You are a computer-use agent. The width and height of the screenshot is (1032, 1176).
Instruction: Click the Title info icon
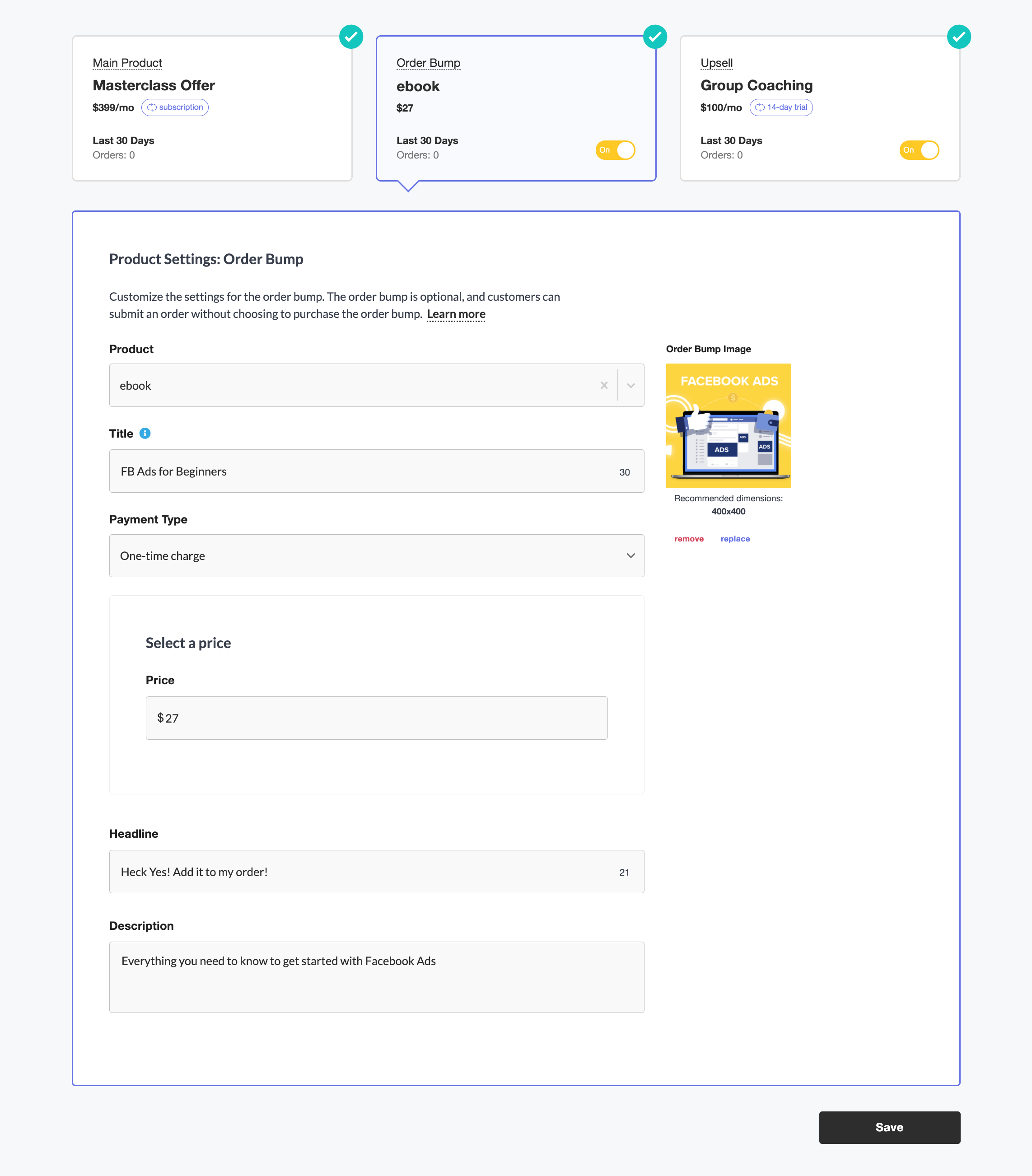coord(145,433)
